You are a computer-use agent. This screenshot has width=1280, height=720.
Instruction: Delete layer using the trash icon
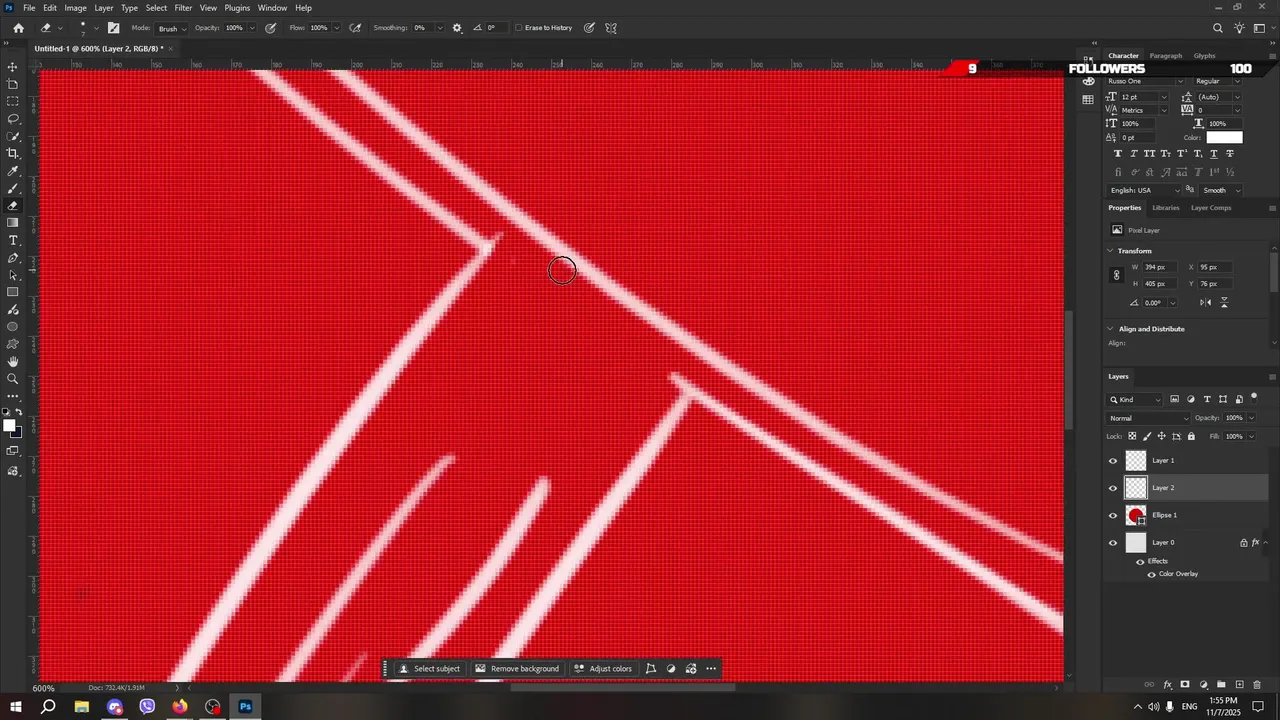coord(1257,685)
